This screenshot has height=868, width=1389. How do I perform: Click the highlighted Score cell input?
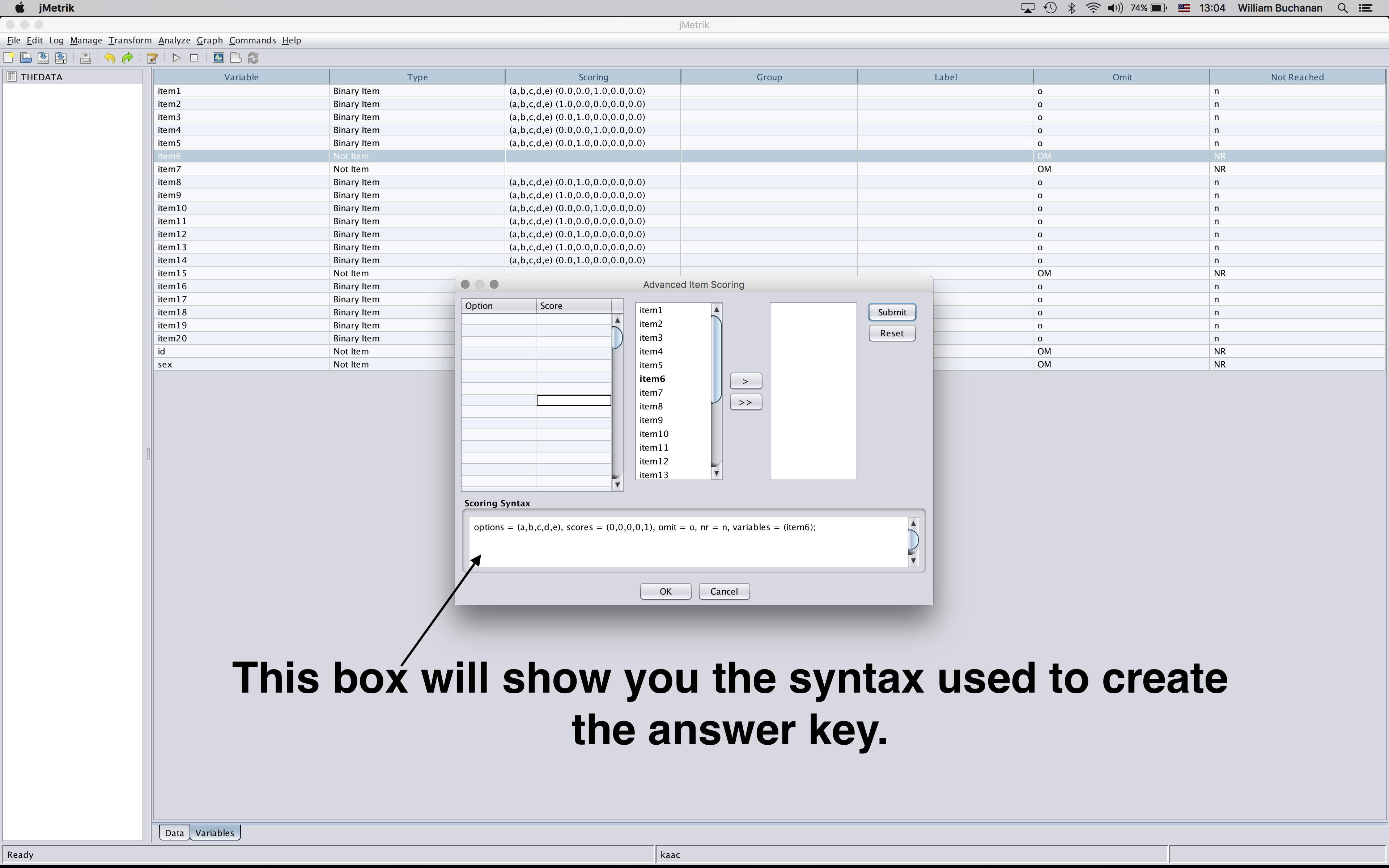click(573, 401)
